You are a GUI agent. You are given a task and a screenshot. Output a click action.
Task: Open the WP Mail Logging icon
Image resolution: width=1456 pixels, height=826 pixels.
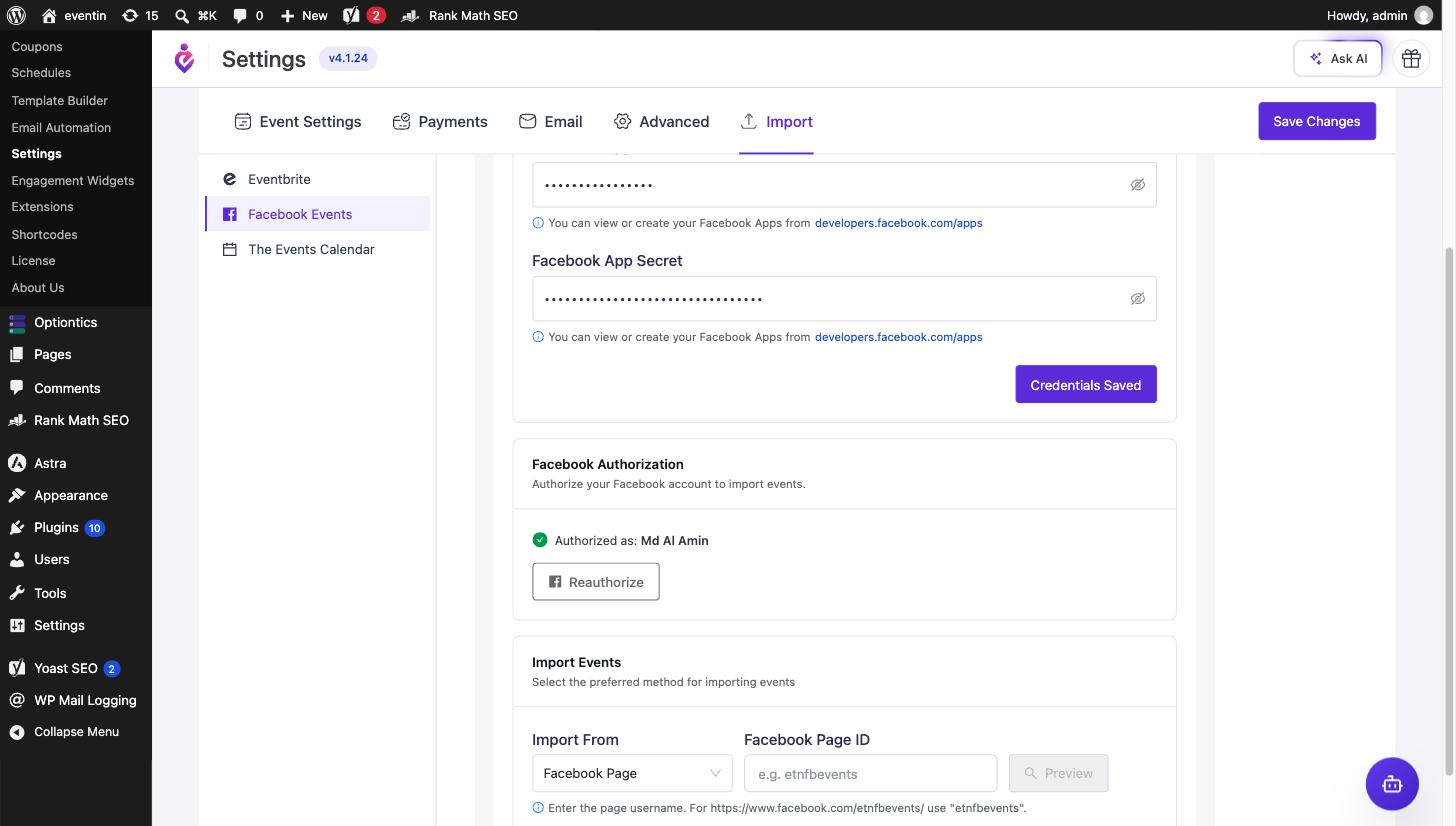point(17,700)
